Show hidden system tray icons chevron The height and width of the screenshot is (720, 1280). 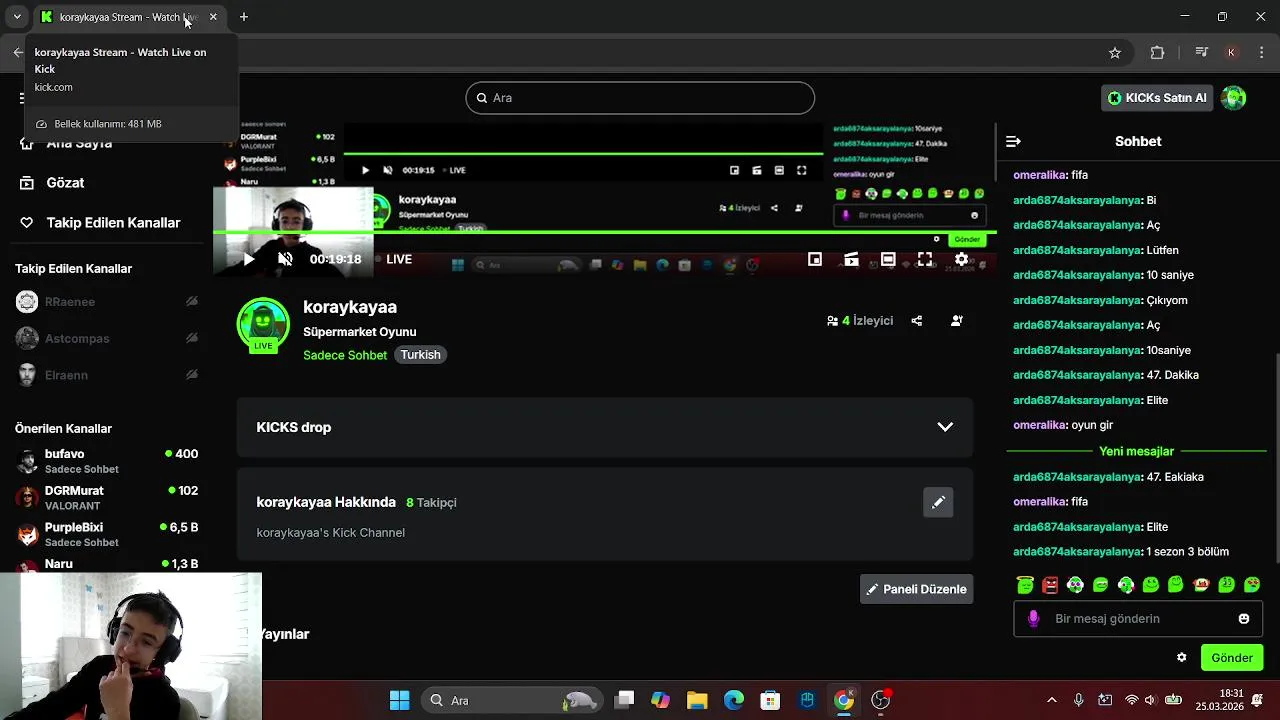pos(1051,700)
